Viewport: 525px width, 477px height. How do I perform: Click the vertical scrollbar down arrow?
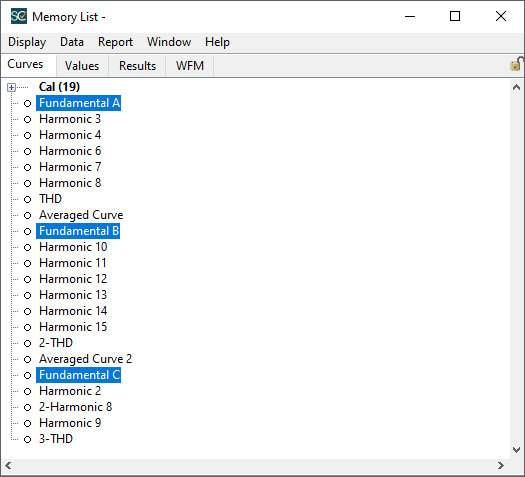click(516, 450)
